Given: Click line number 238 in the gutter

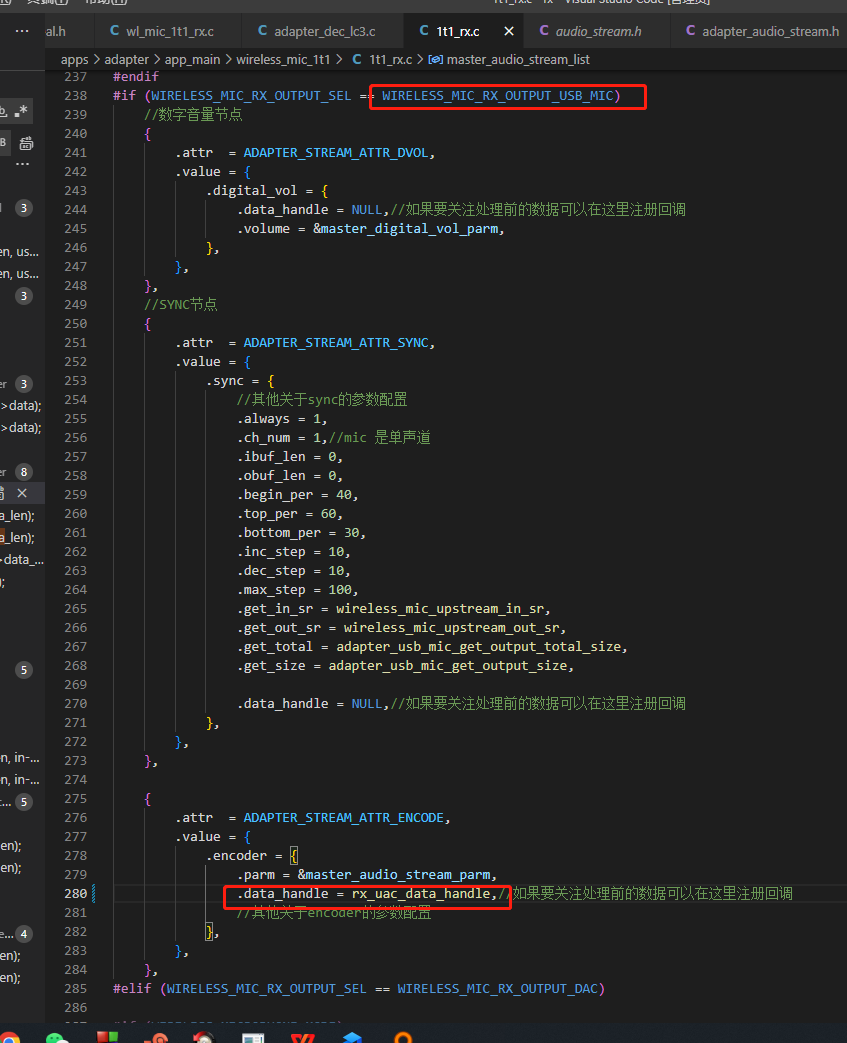Looking at the screenshot, I should pos(75,96).
